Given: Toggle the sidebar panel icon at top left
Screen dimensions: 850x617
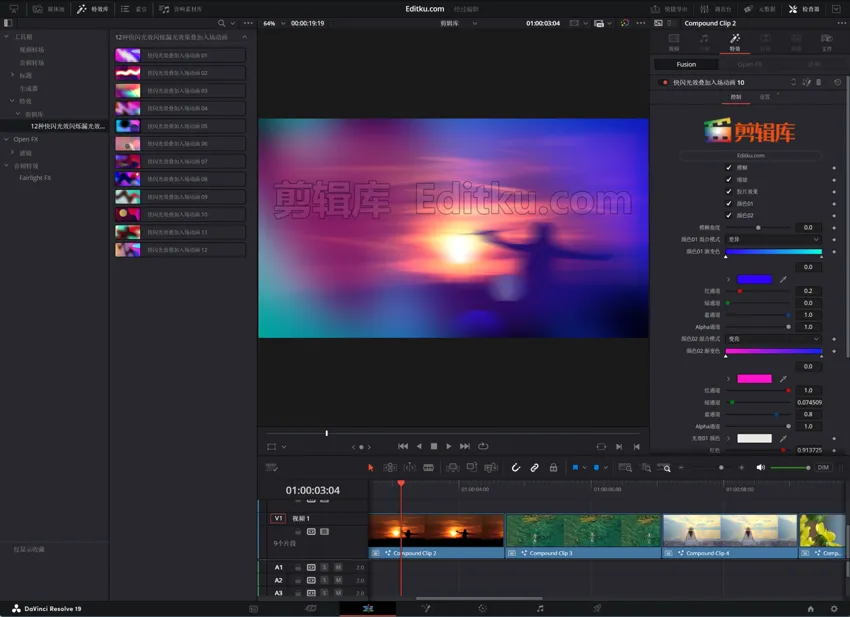Looking at the screenshot, I should click(x=8, y=23).
